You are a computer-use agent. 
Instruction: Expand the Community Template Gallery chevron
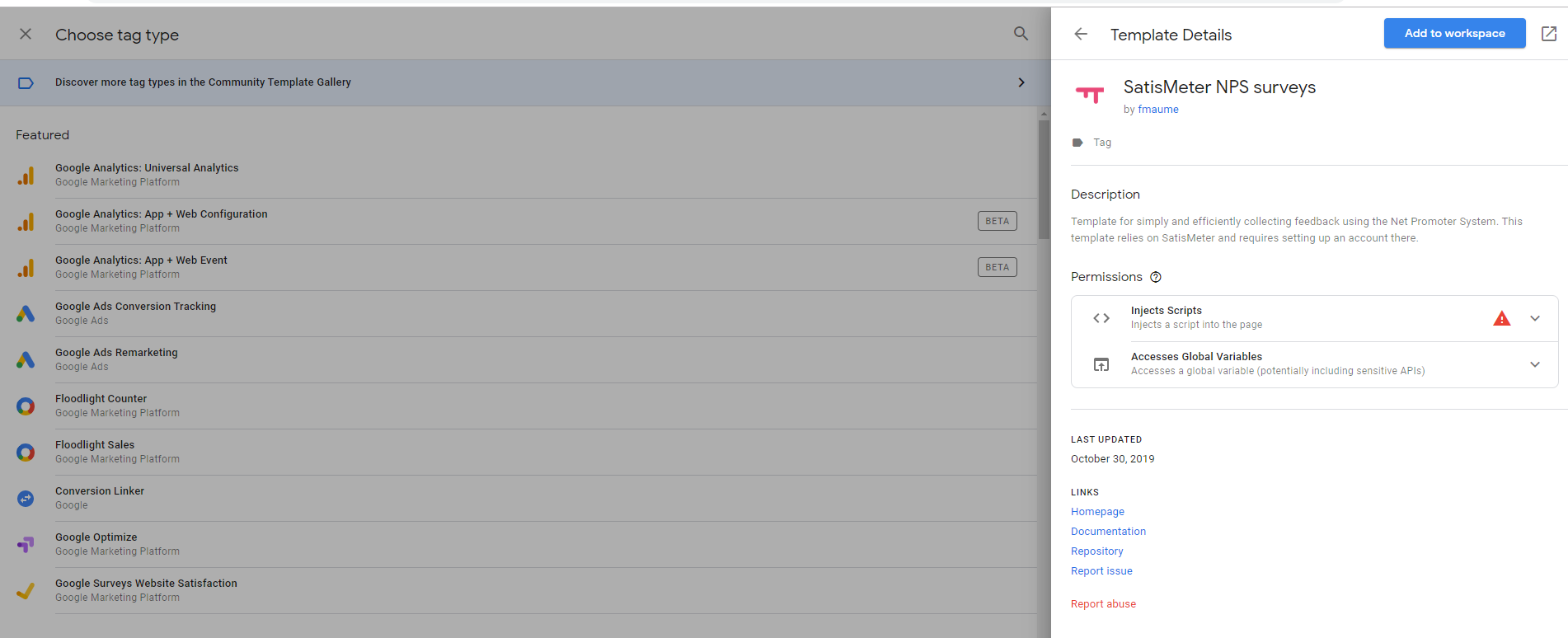1021,82
